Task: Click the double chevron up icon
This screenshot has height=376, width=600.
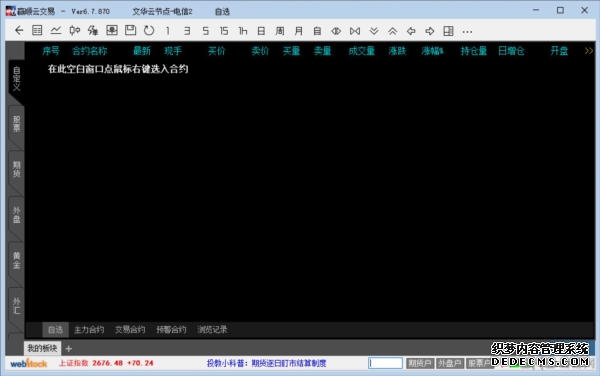Action: 392,31
